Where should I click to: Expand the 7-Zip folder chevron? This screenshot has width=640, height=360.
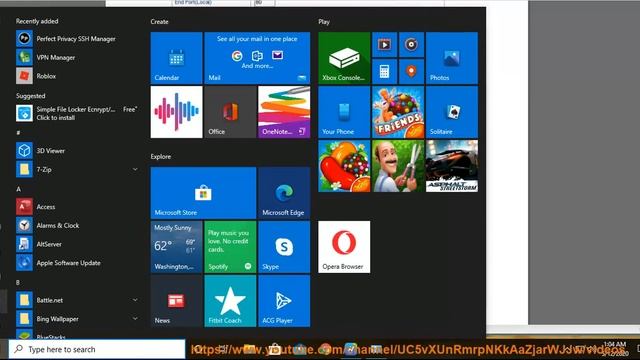coord(135,169)
